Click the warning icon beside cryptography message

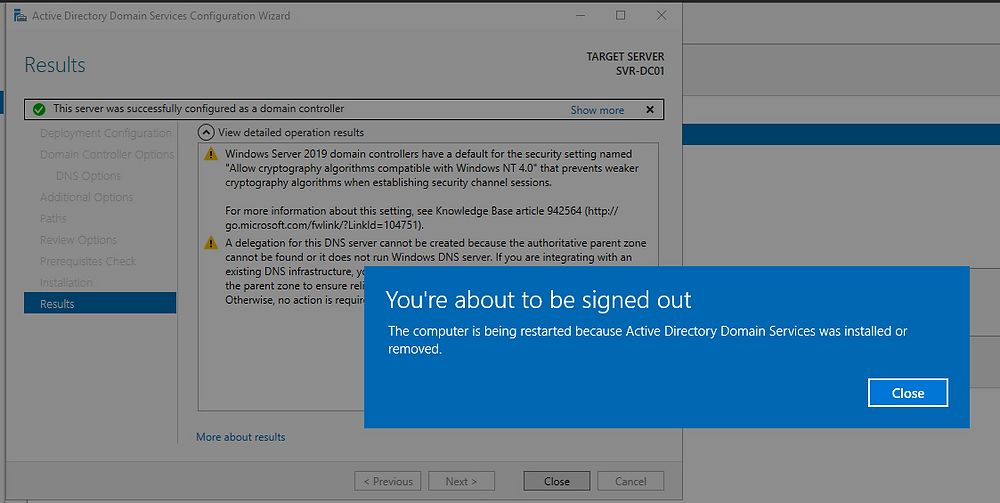tap(211, 154)
